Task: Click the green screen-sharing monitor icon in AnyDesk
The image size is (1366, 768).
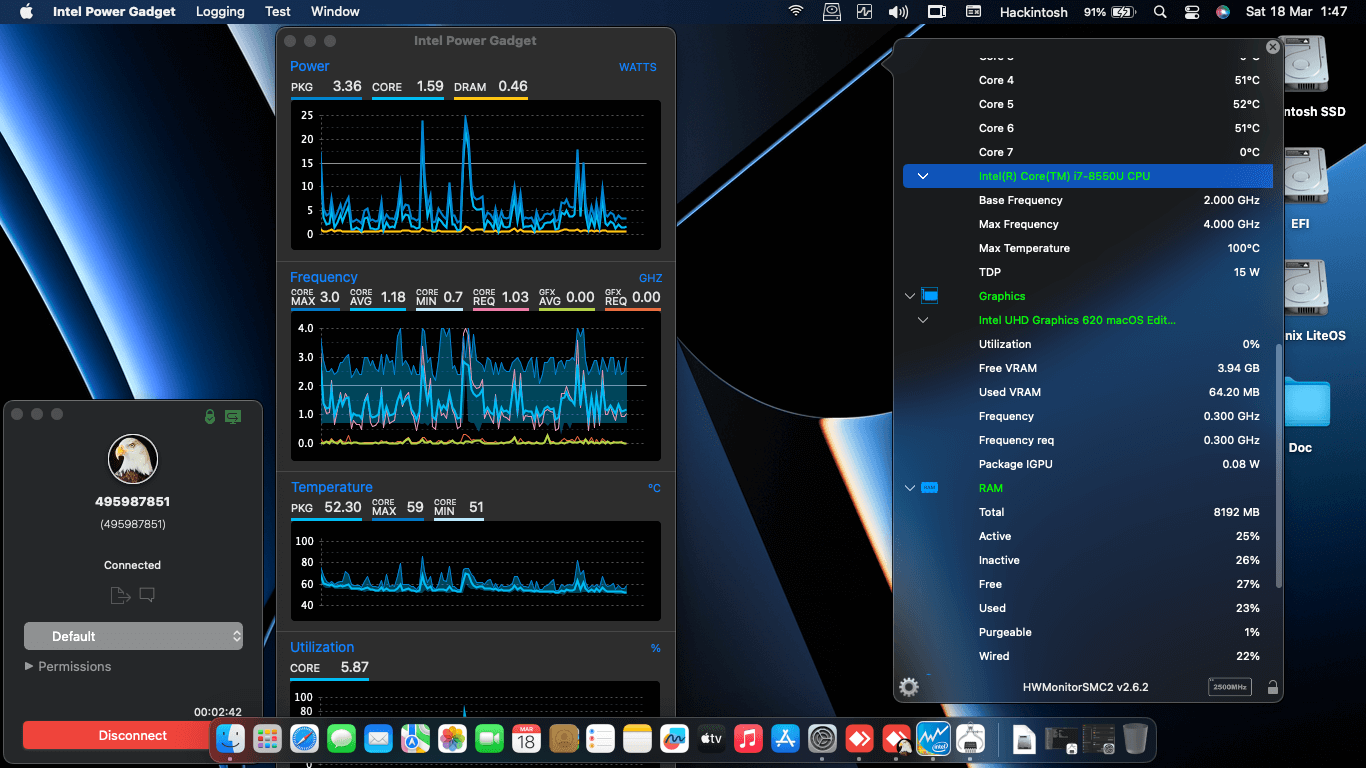Action: [x=233, y=416]
